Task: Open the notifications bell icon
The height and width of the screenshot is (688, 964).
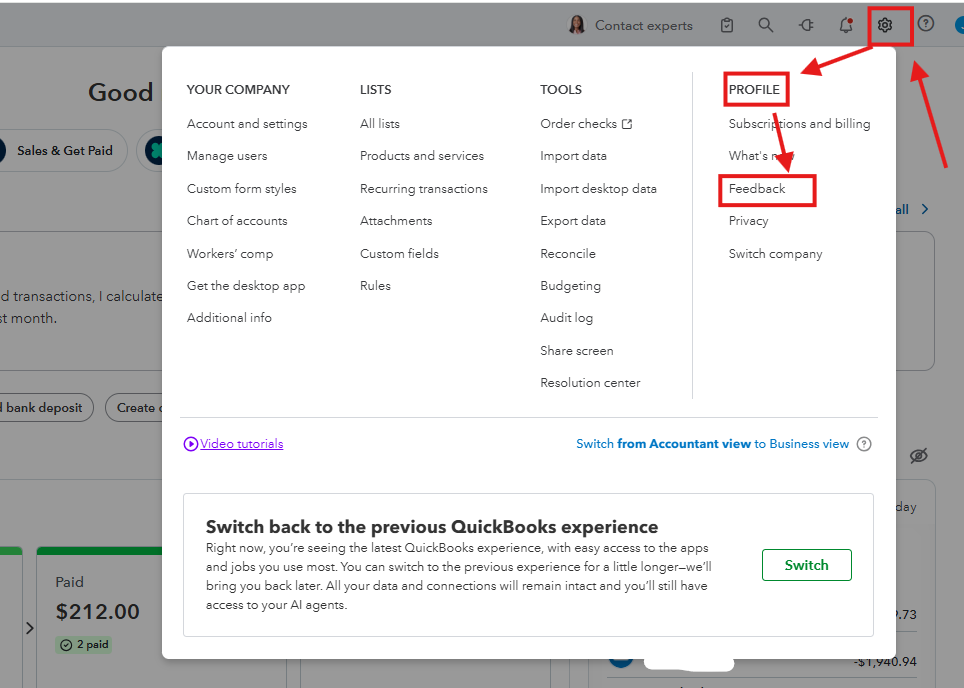Action: pos(846,25)
